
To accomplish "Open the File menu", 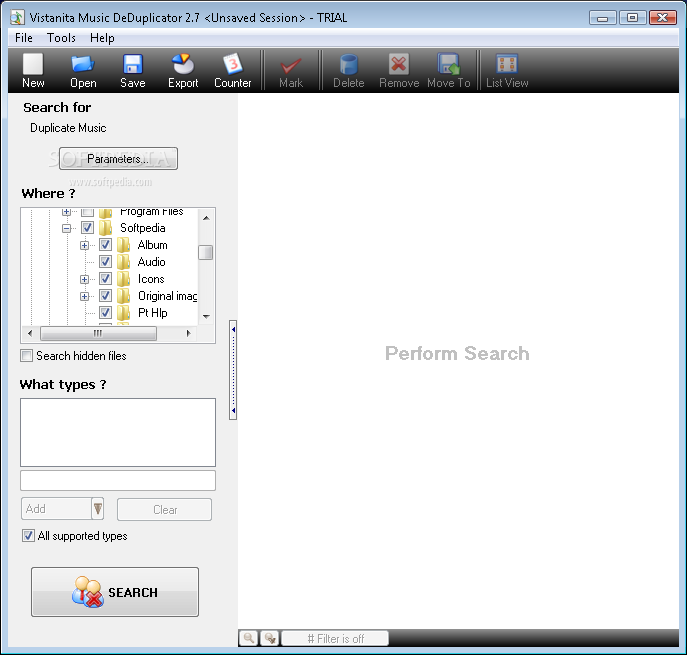I will pos(24,38).
